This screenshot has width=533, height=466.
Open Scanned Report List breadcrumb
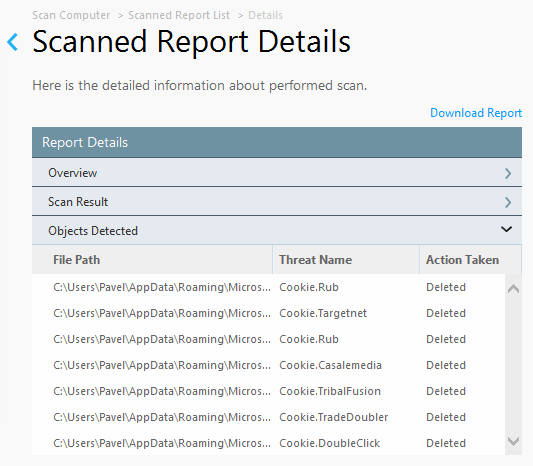click(x=179, y=15)
